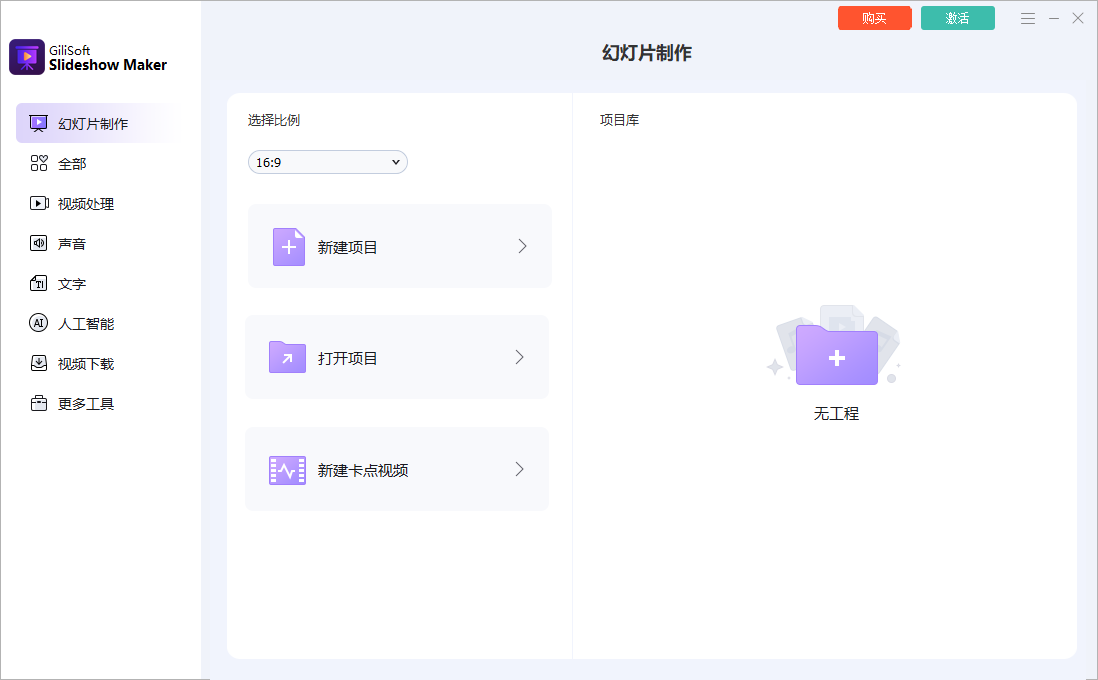Click the GiliSoft Slideshow Maker logo icon
Viewport: 1098px width, 680px height.
point(27,57)
